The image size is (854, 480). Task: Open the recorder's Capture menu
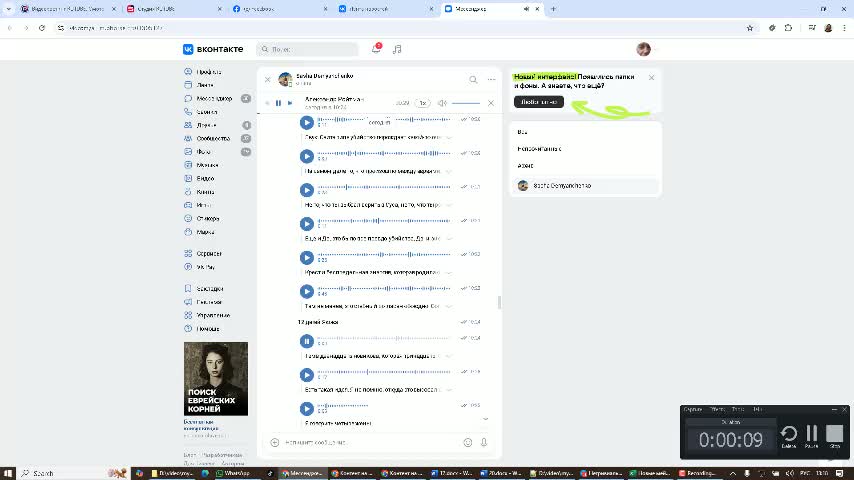click(693, 409)
